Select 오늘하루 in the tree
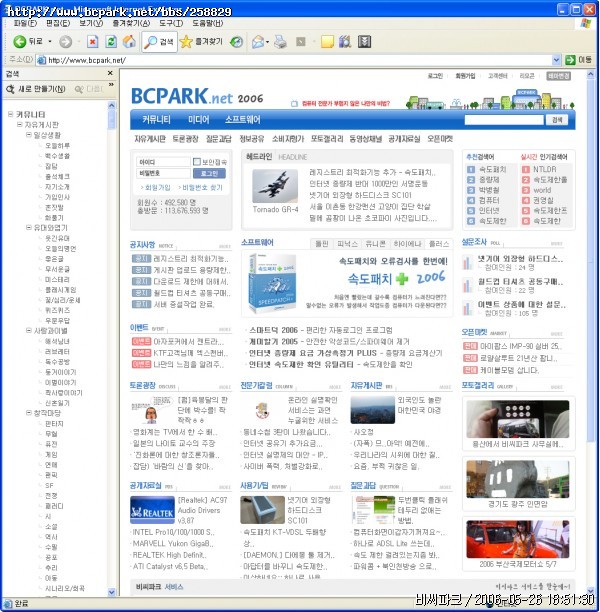The height and width of the screenshot is (612, 600). pyautogui.click(x=57, y=146)
